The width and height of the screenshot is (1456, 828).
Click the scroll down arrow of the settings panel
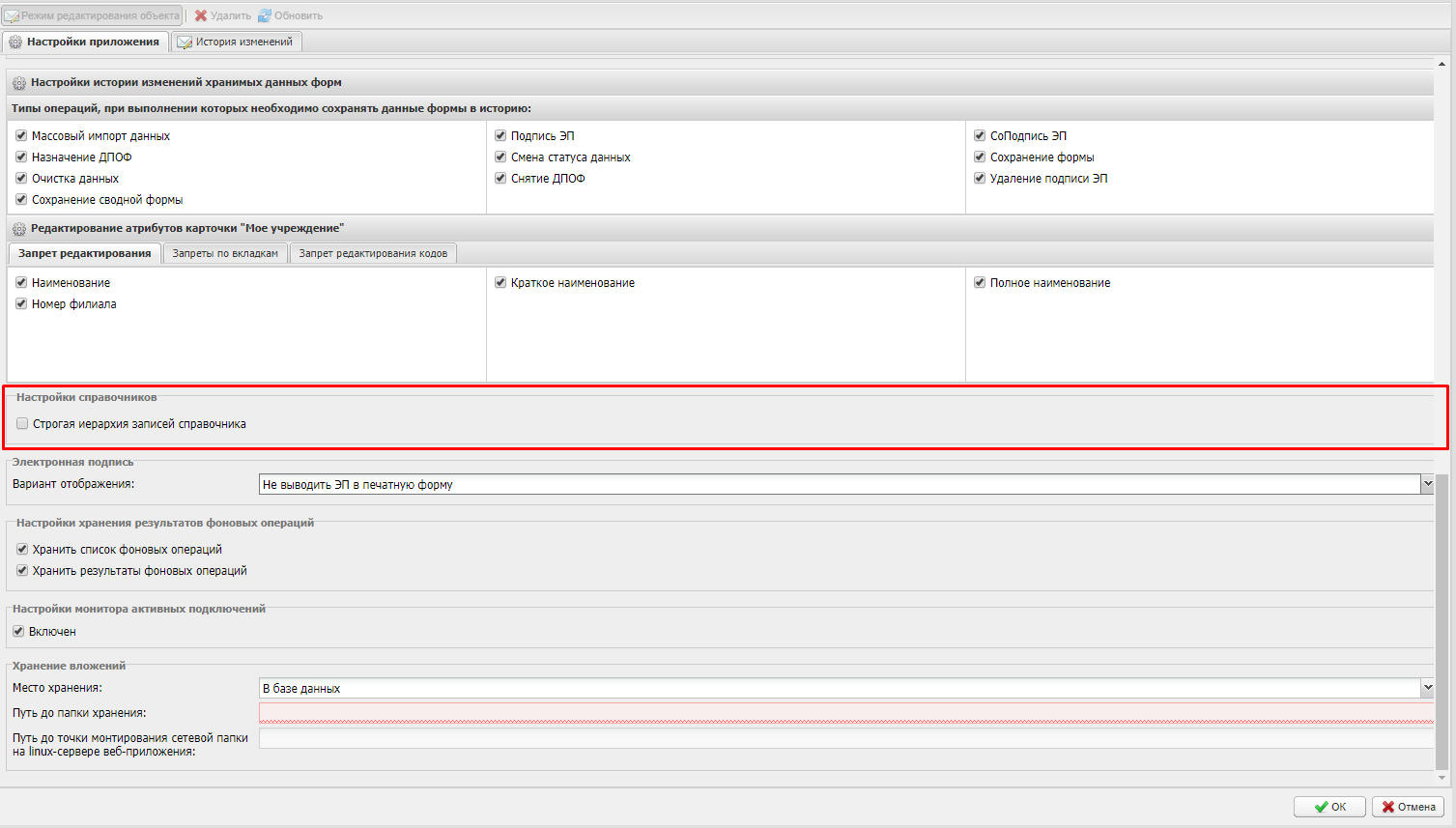click(x=1442, y=777)
